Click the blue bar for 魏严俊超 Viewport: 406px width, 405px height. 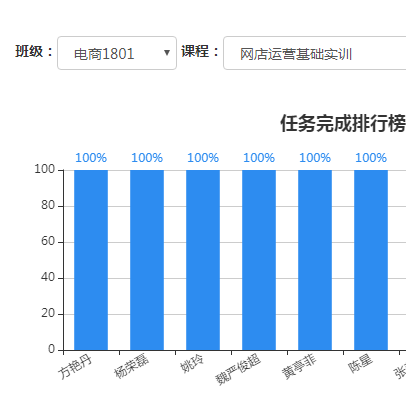pos(259,260)
